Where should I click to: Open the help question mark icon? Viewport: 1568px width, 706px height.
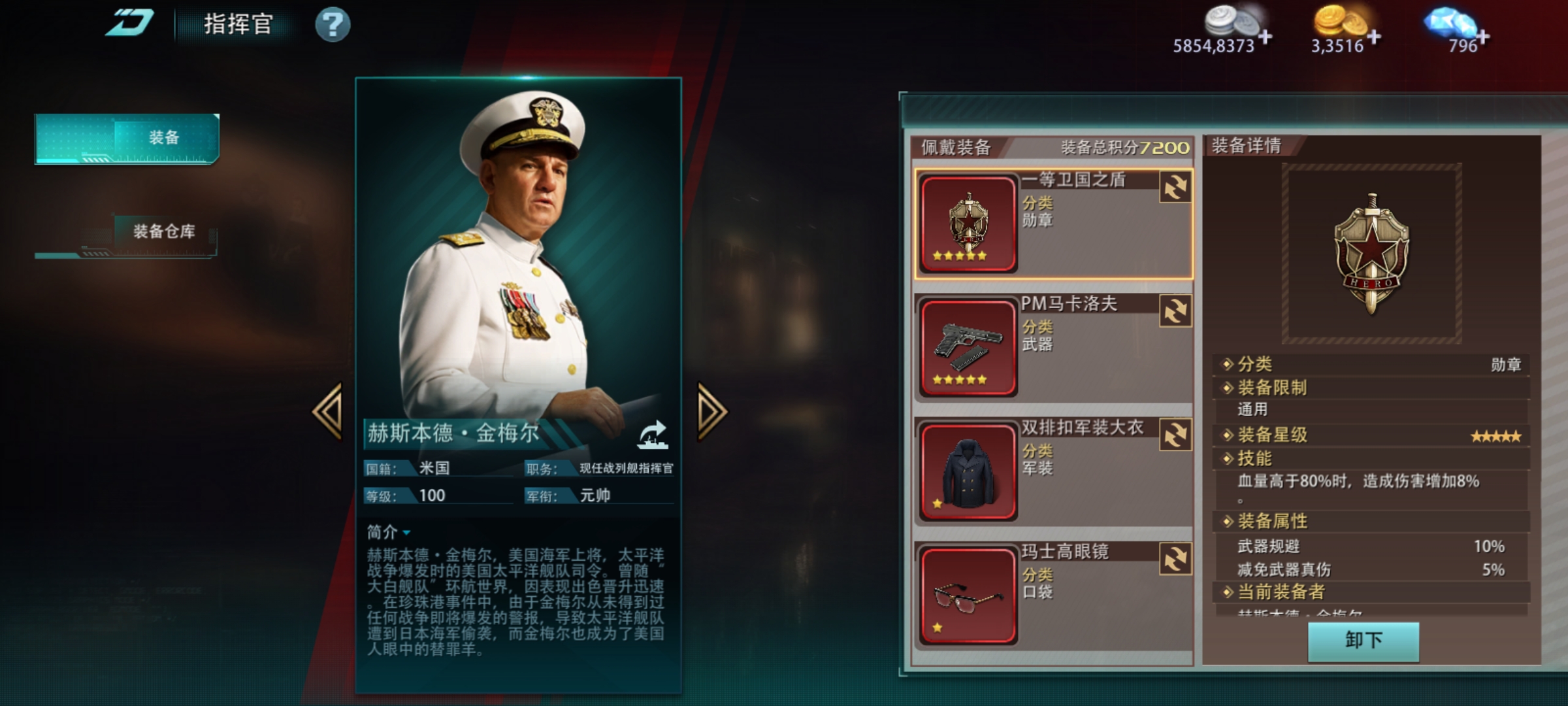click(333, 25)
